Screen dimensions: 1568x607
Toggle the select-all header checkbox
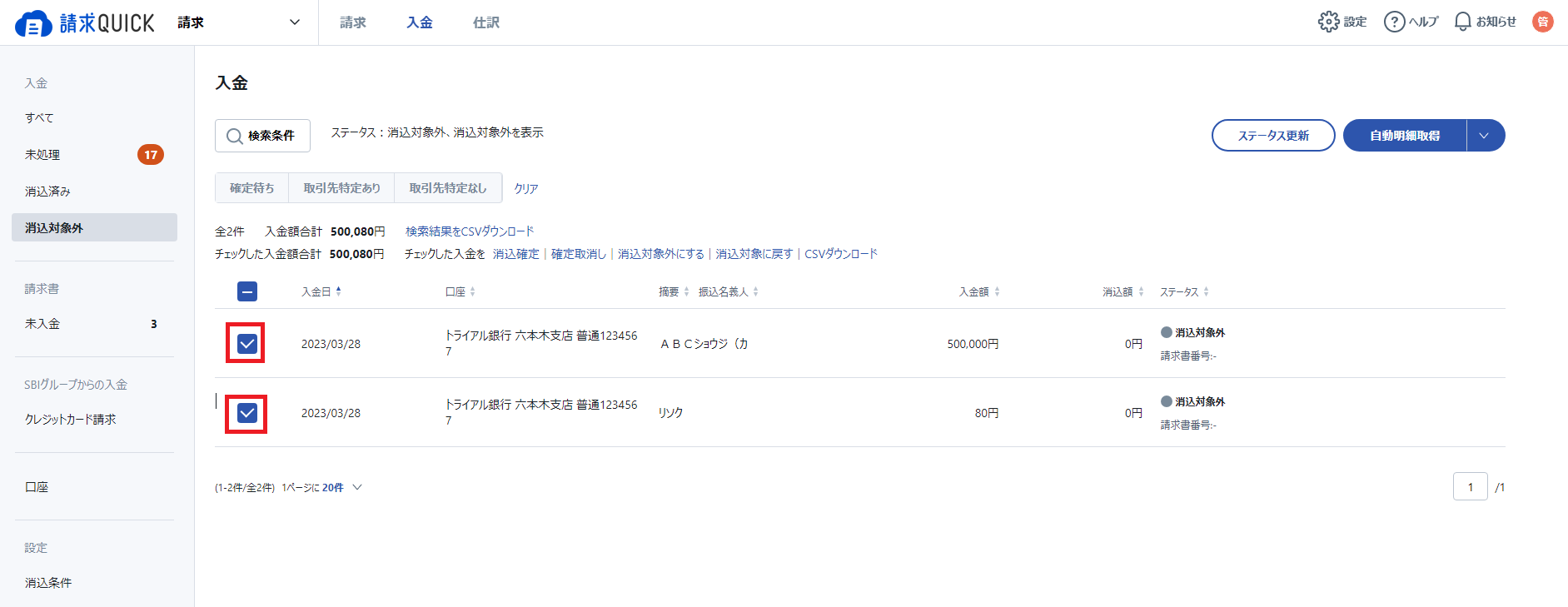[x=247, y=291]
